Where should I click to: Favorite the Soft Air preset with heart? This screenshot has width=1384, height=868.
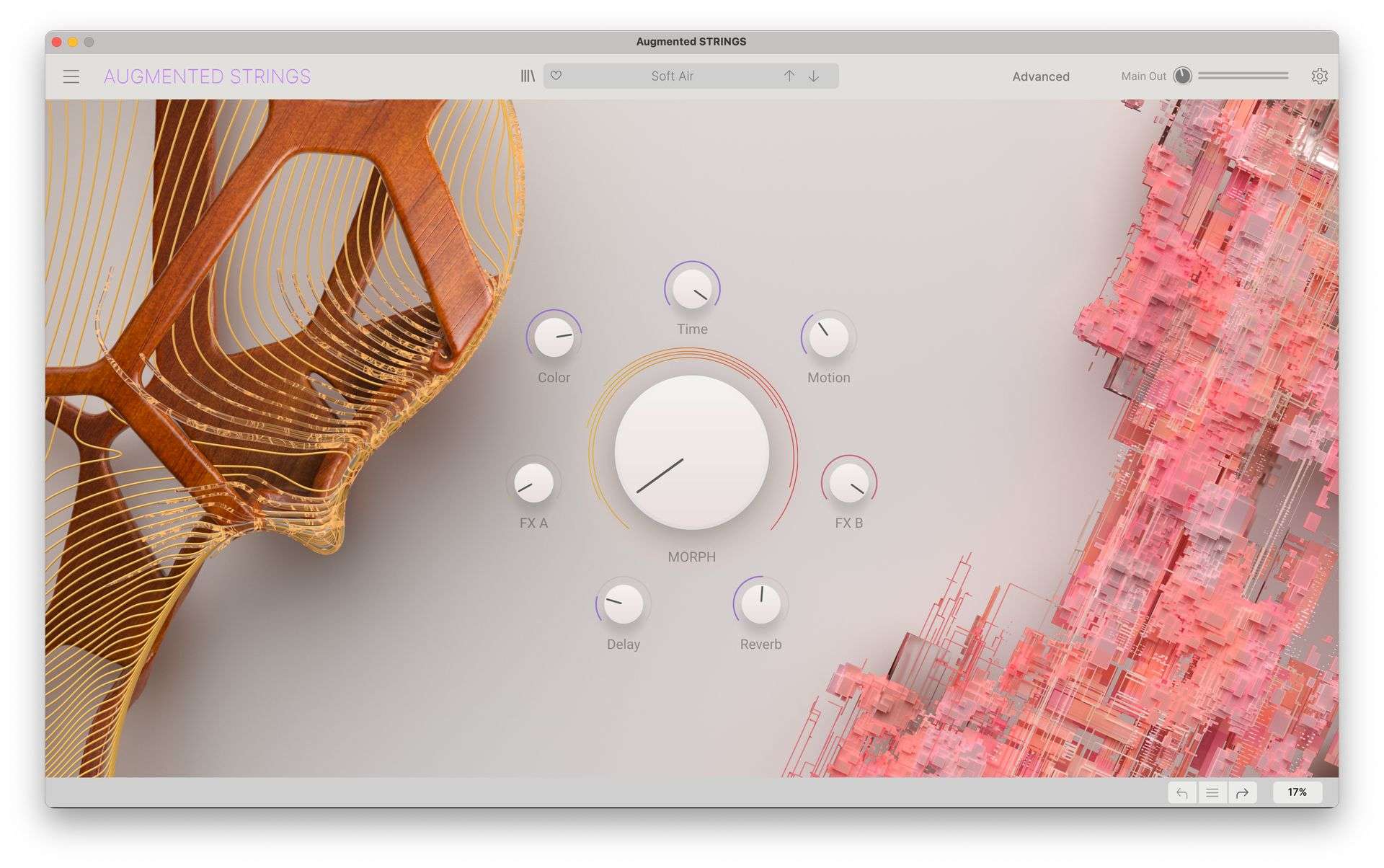coord(556,76)
